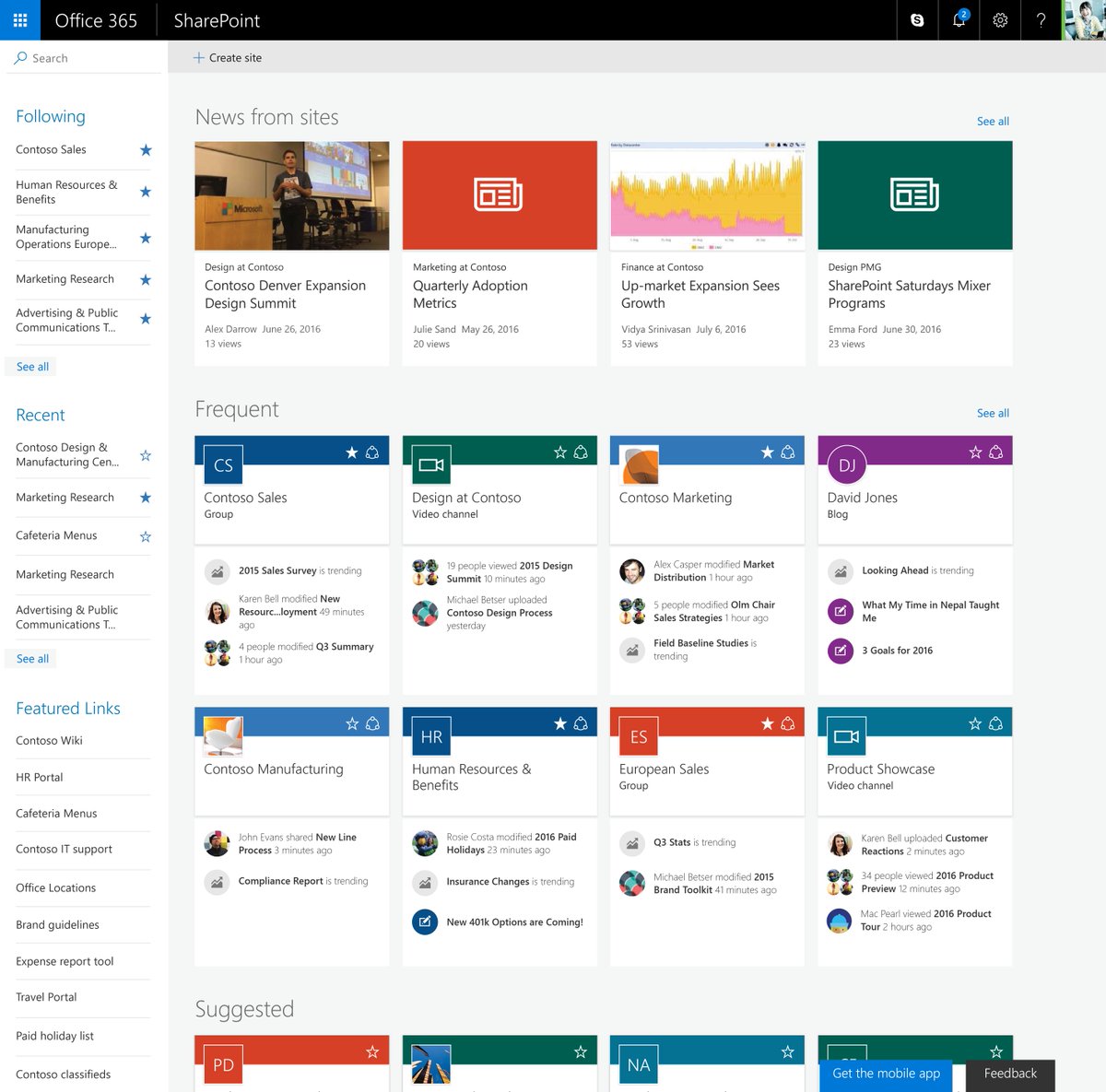Click the Contoso Manufacturing logo icon

[x=223, y=737]
